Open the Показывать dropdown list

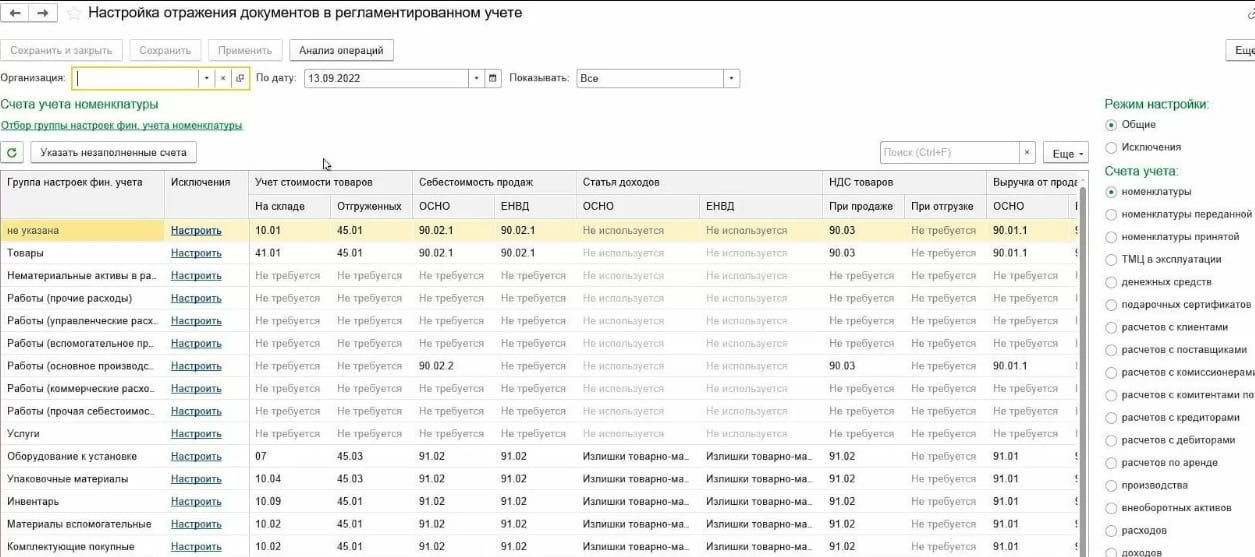click(x=732, y=78)
